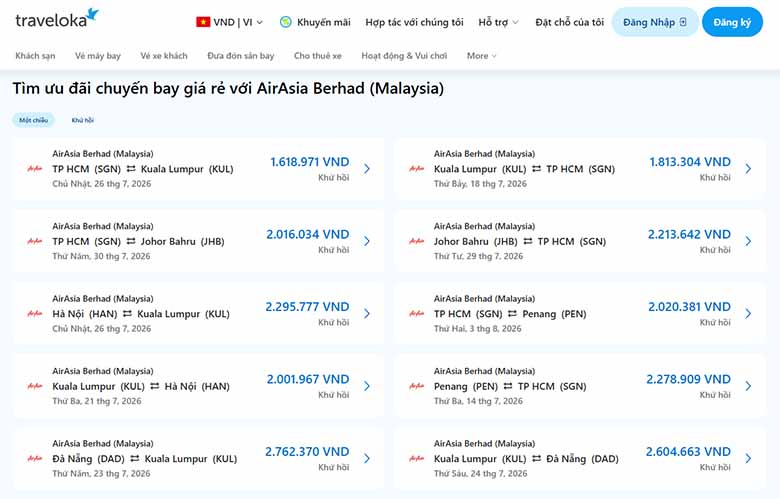Click swap arrows between Johor Bahru and TP HCM
780x499 pixels.
tap(528, 241)
